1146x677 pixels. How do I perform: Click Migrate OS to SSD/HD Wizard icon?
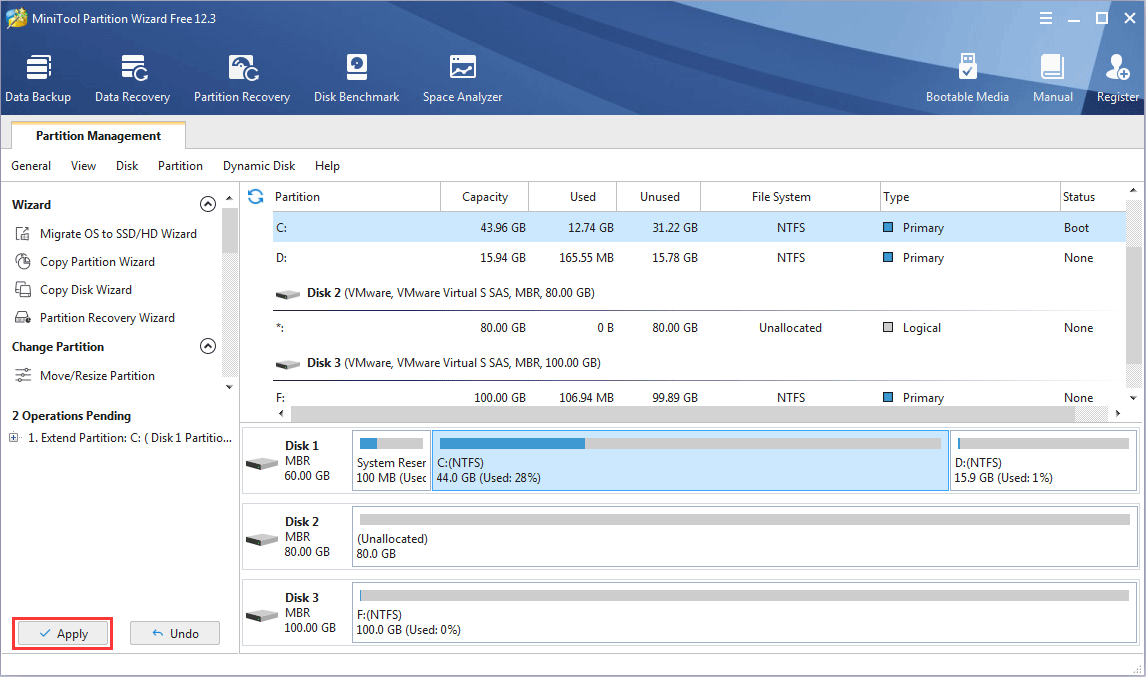tap(23, 234)
